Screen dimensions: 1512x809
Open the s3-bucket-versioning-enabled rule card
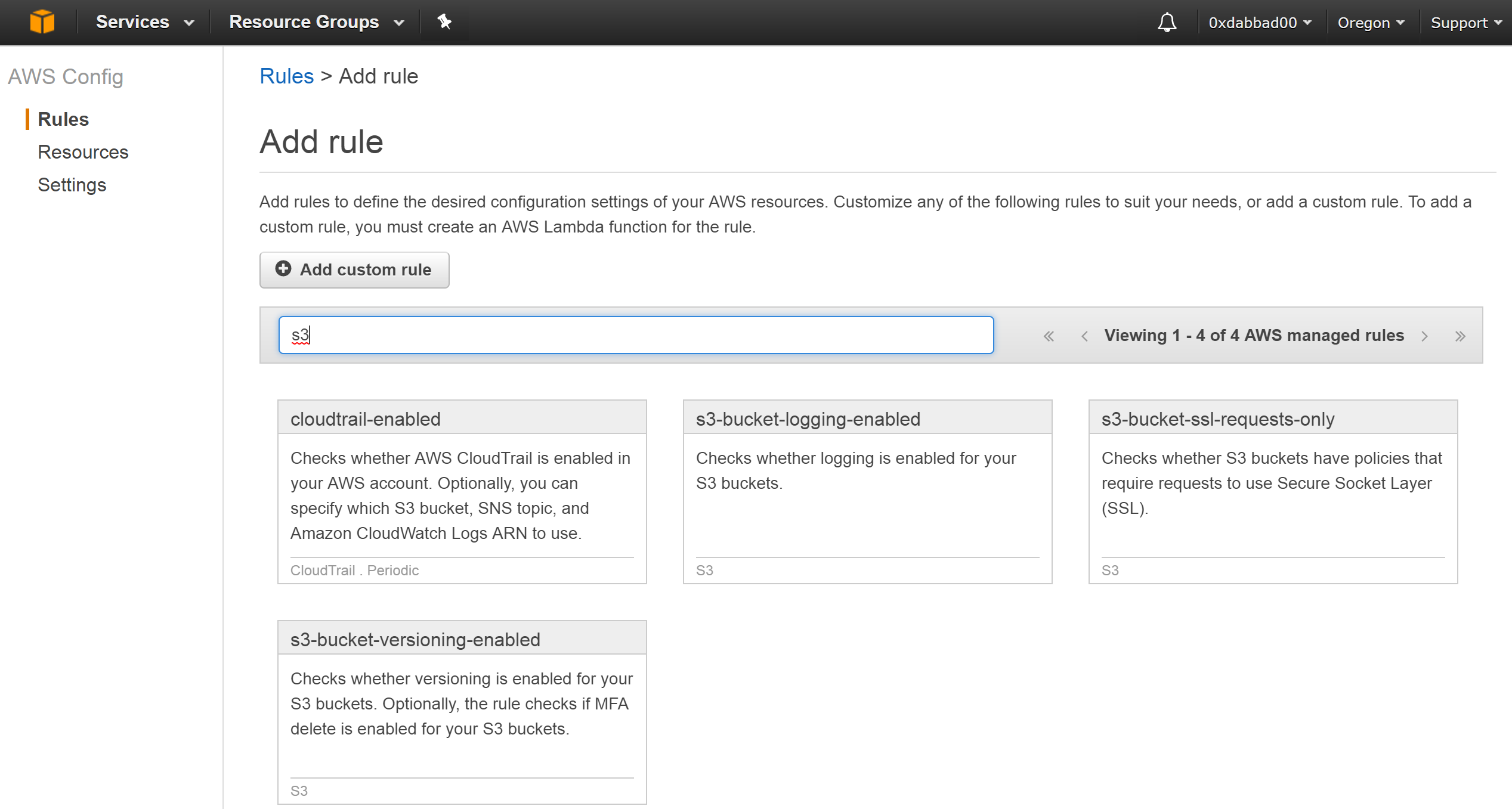(462, 712)
